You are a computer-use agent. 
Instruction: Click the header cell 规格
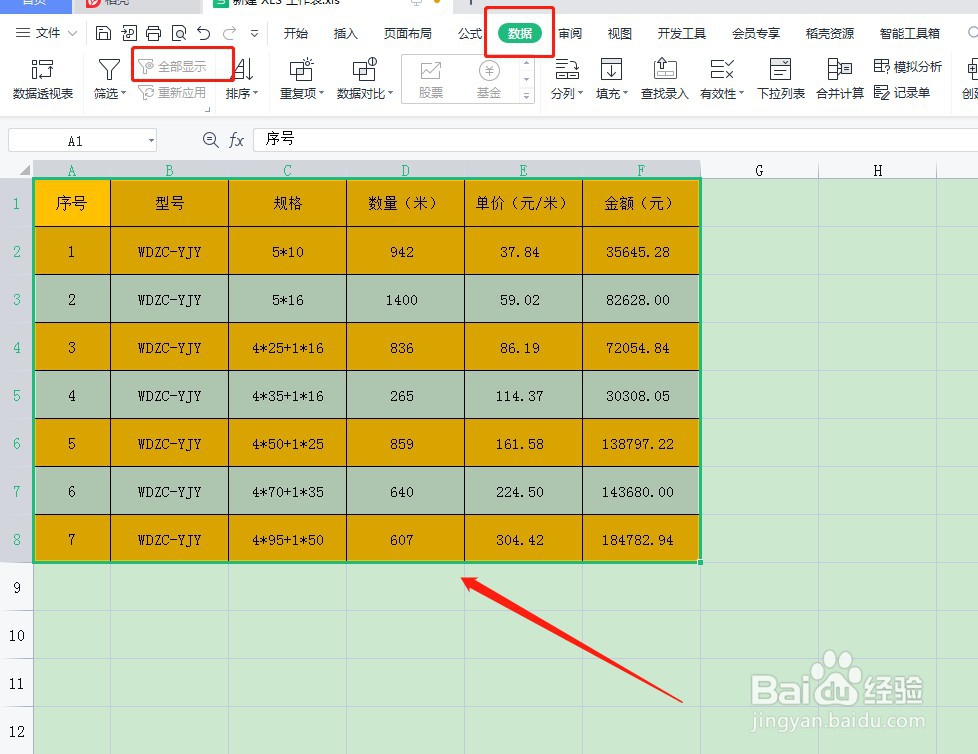[x=288, y=203]
